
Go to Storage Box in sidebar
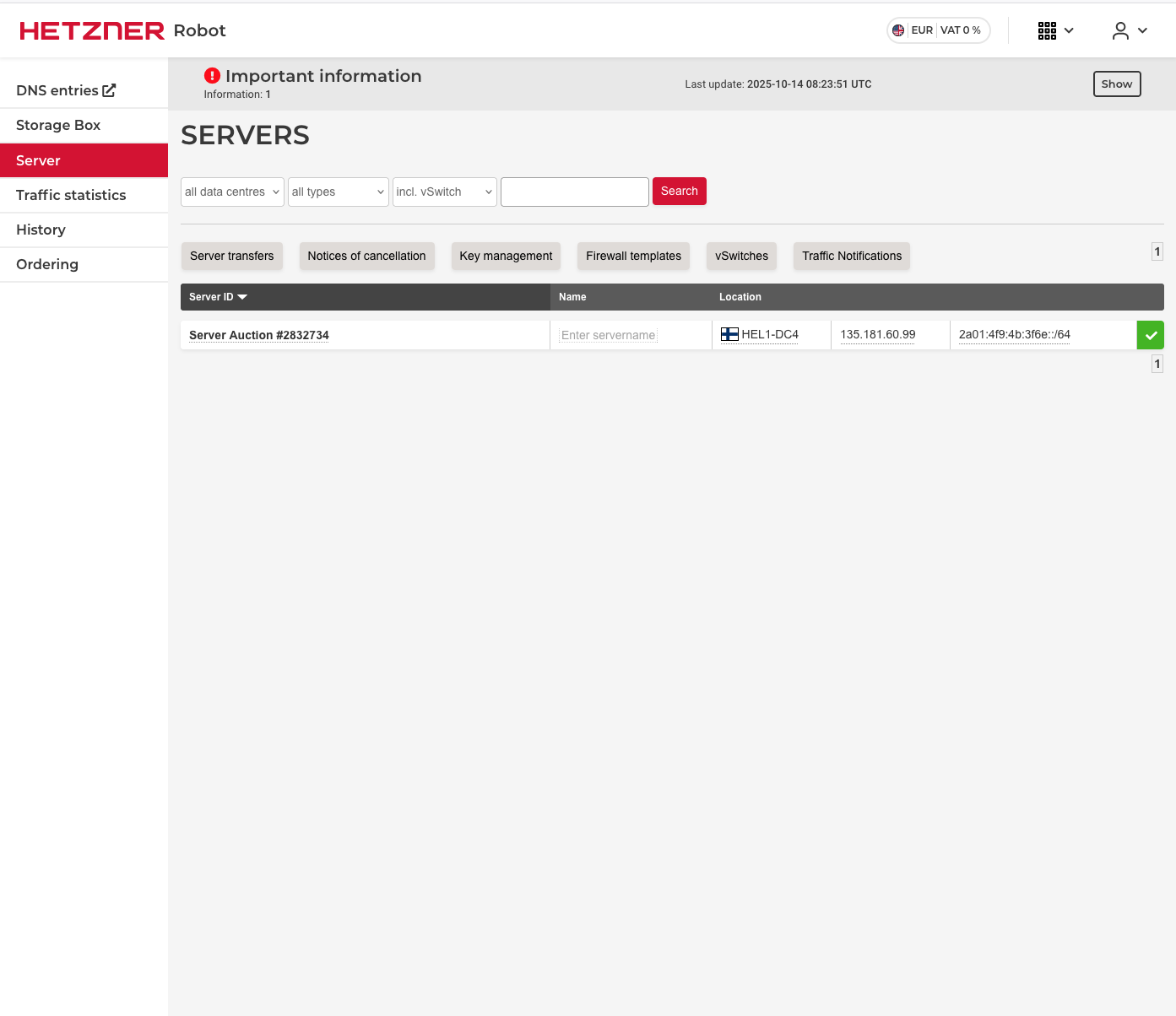pos(58,125)
